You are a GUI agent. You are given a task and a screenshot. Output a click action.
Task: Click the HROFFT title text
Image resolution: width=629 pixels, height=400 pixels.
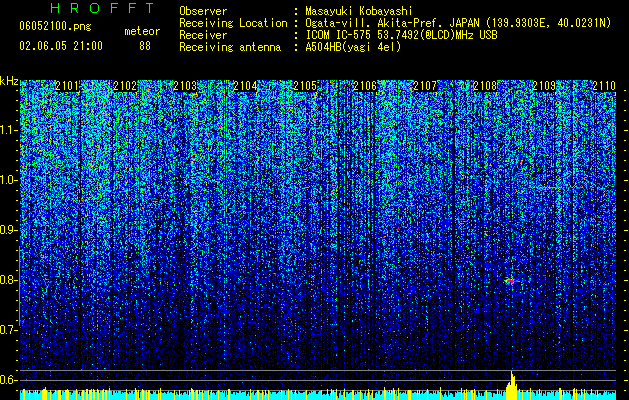pos(102,8)
